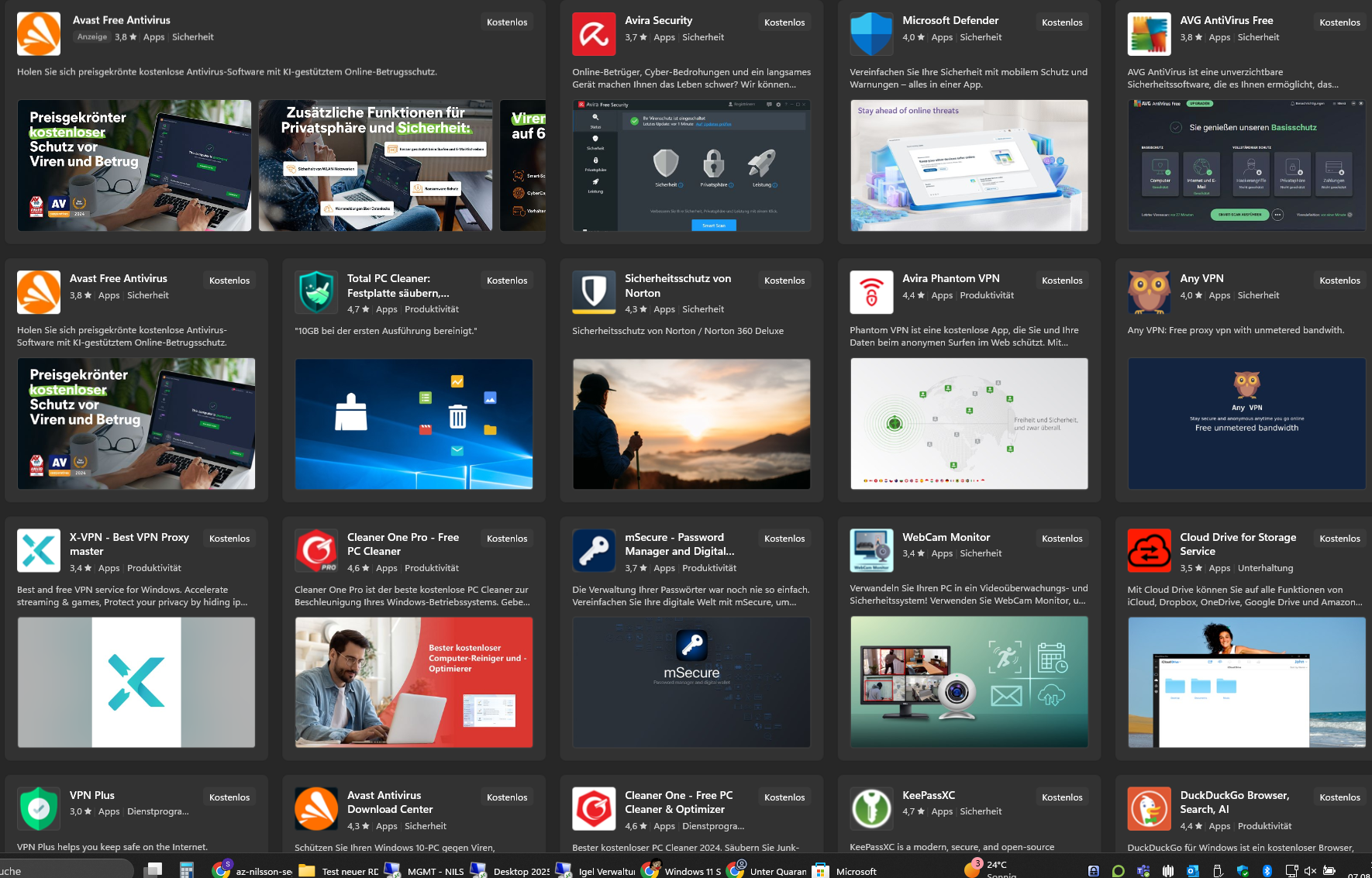Open the Microsoft Defender shield icon

(x=871, y=33)
